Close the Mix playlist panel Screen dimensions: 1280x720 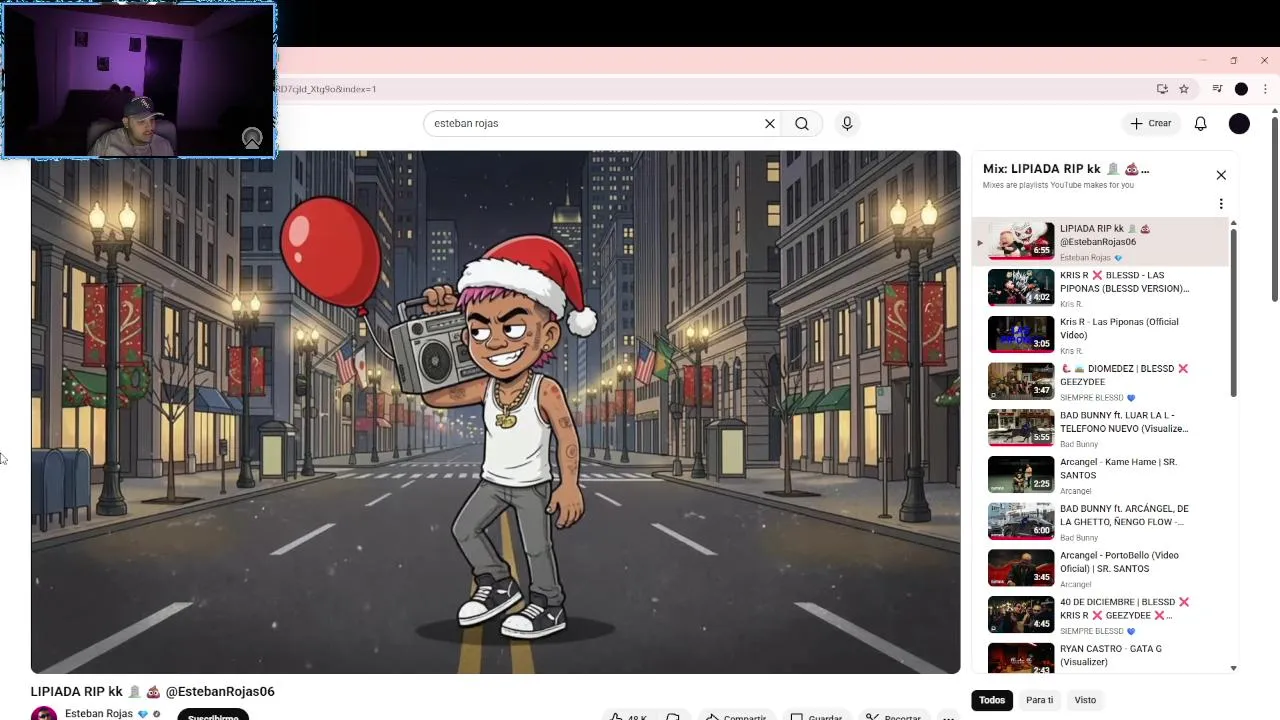(1221, 175)
